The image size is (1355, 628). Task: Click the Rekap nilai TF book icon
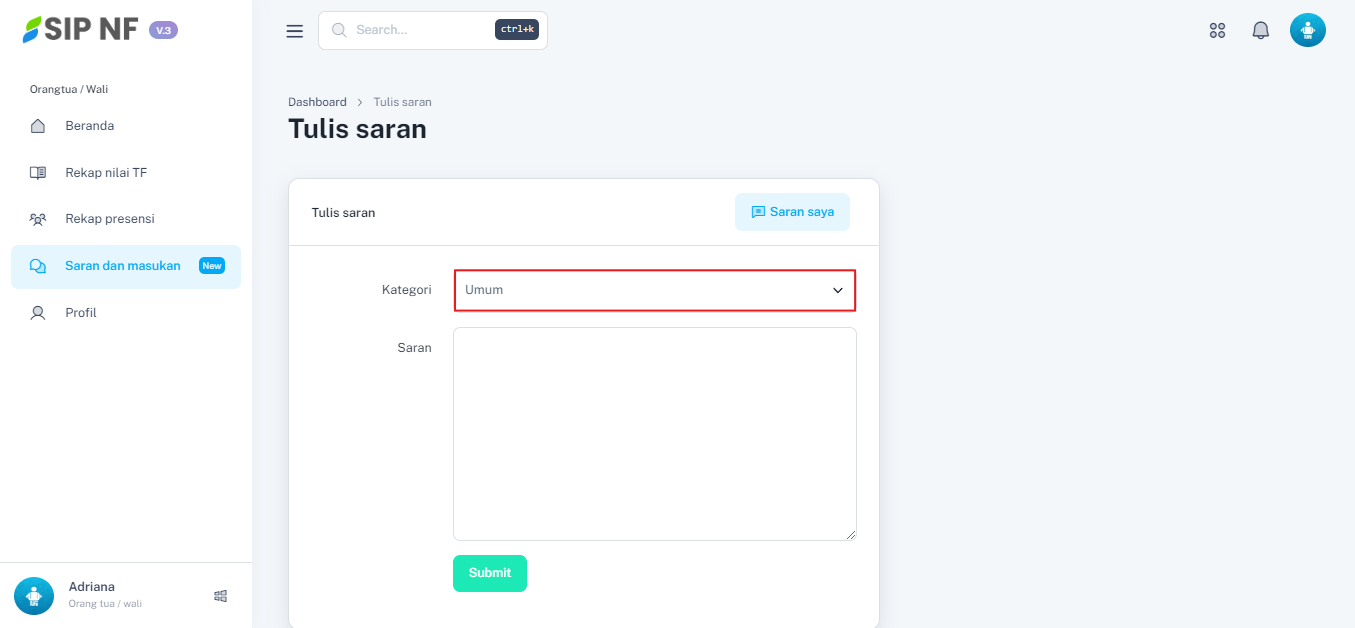[x=38, y=173]
